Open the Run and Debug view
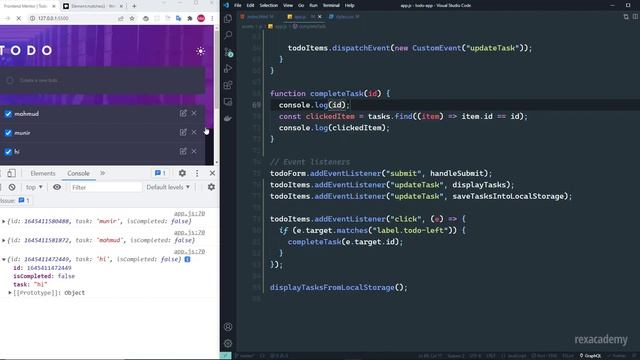640x360 pixels. click(x=228, y=69)
